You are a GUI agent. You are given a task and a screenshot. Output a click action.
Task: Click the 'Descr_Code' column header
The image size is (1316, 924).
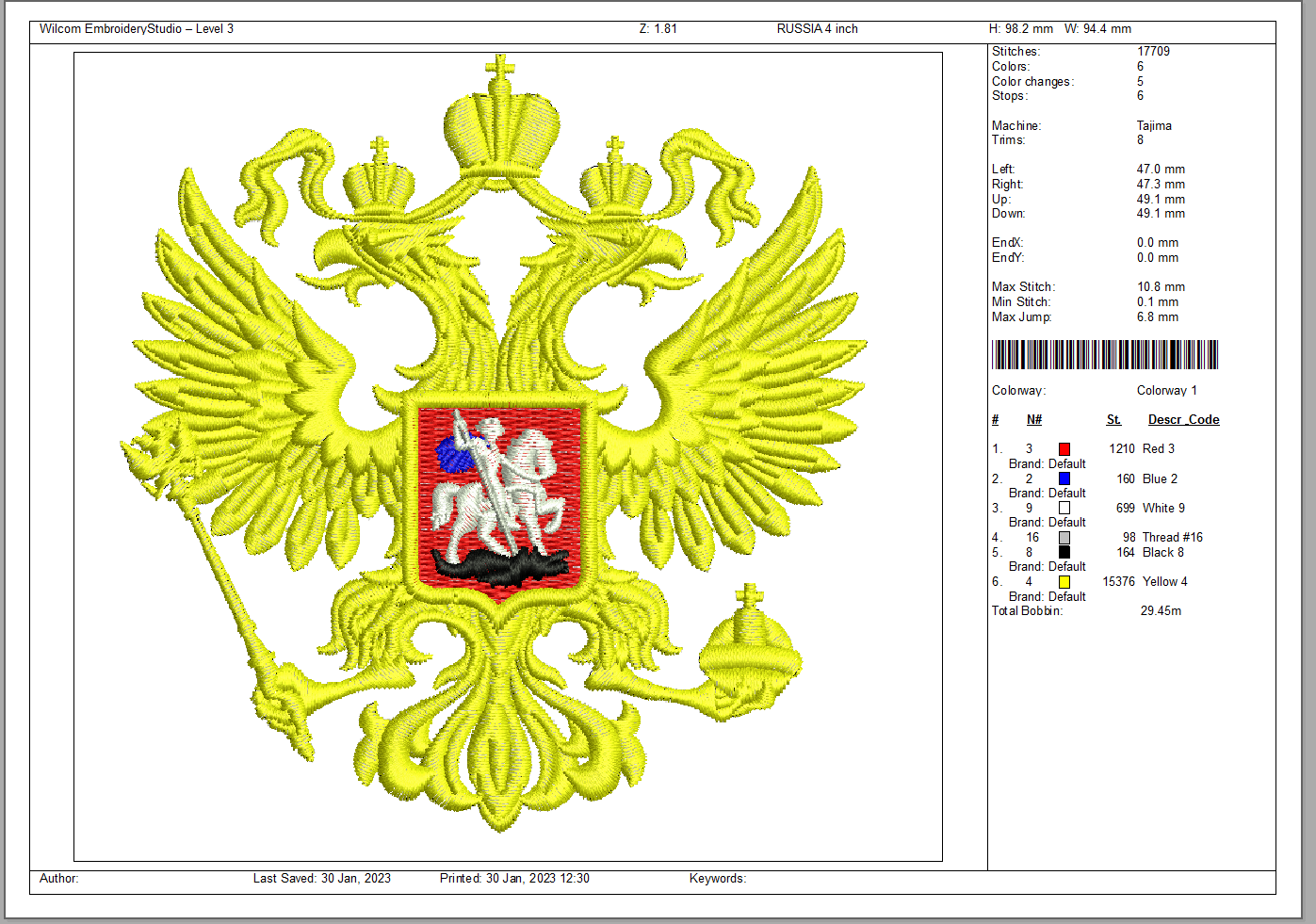click(1184, 420)
